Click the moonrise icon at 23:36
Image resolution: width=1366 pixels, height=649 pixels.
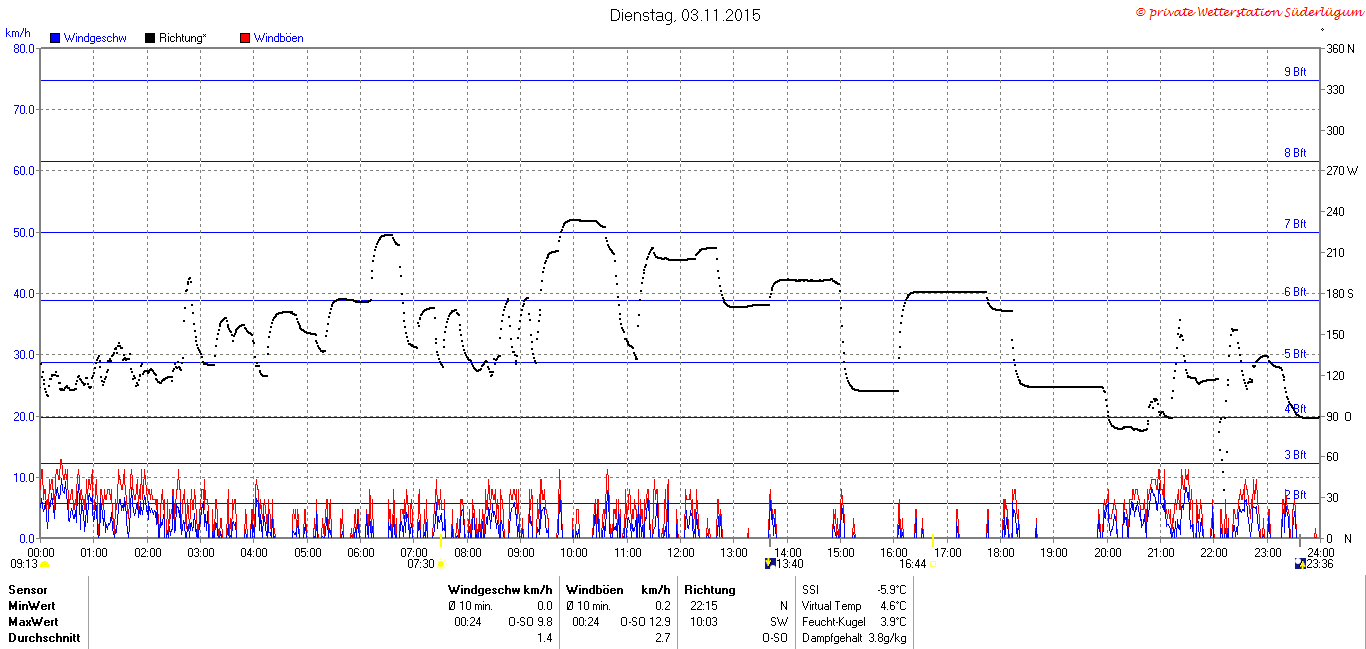pyautogui.click(x=1300, y=563)
